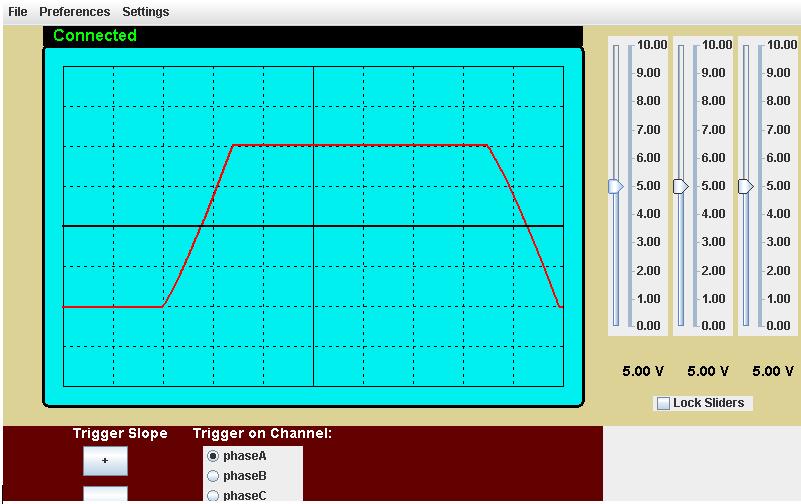The image size is (801, 504).
Task: Click the 7.00 tick on third slider
Action: (779, 130)
